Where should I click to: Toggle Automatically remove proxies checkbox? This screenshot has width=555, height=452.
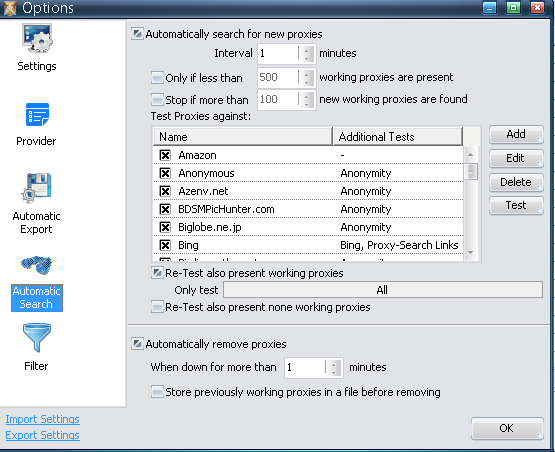(137, 344)
